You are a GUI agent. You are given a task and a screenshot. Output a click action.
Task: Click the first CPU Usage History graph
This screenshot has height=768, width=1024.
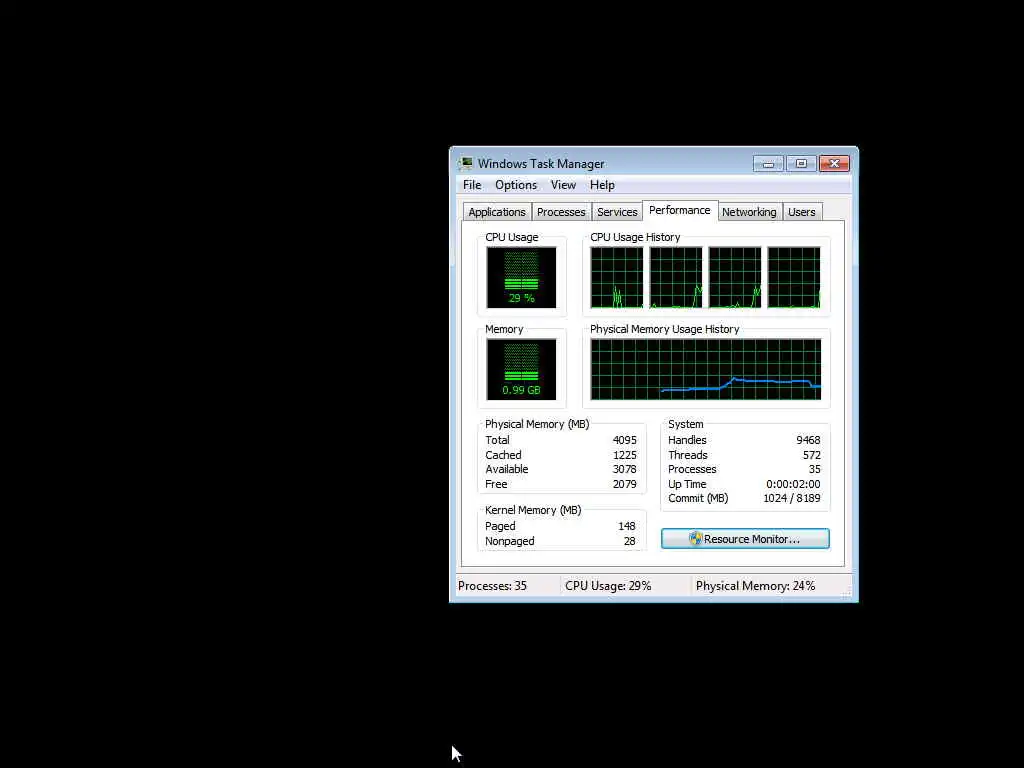click(x=616, y=277)
